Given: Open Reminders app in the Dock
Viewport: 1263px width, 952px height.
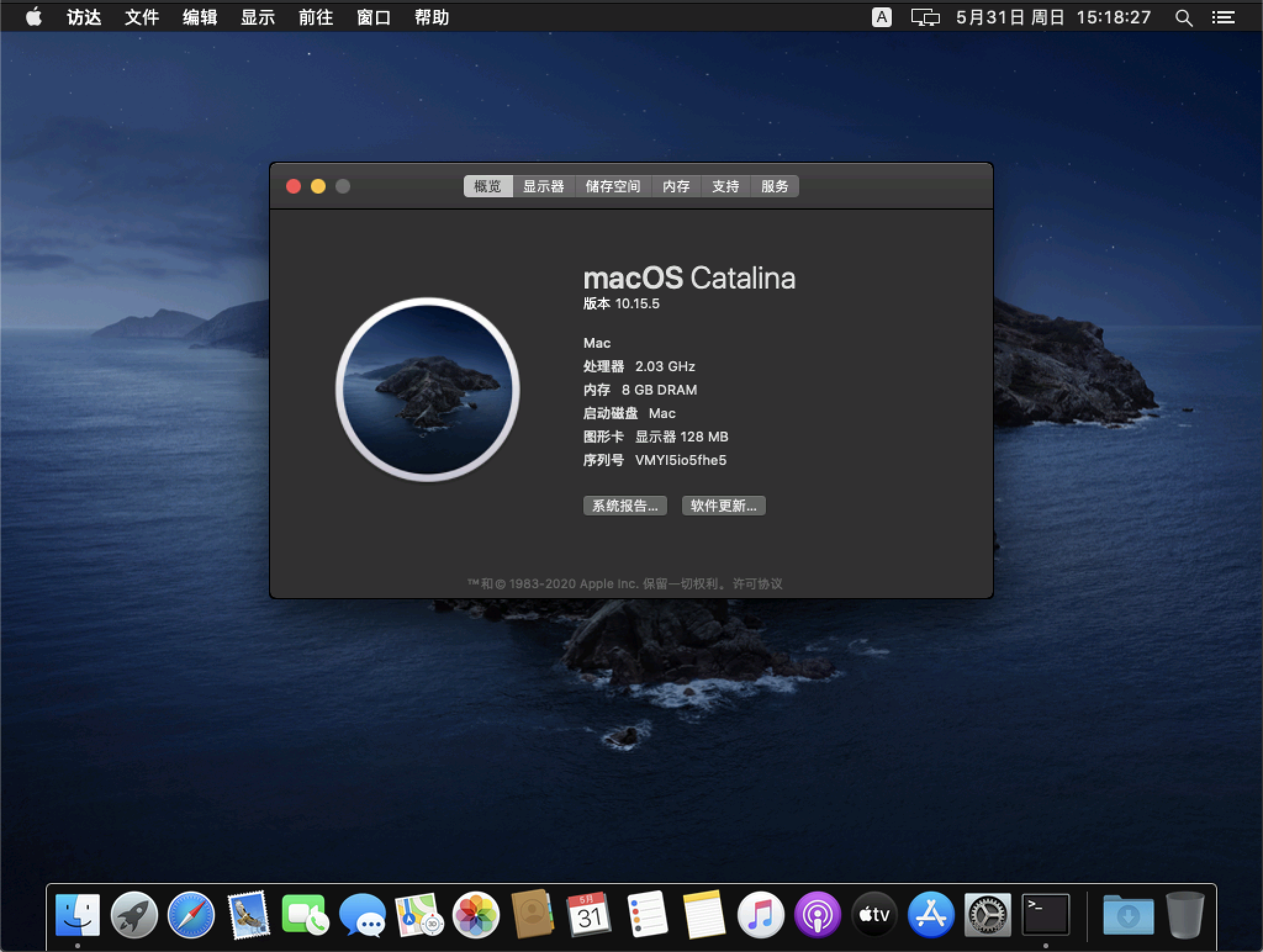Looking at the screenshot, I should click(x=646, y=915).
